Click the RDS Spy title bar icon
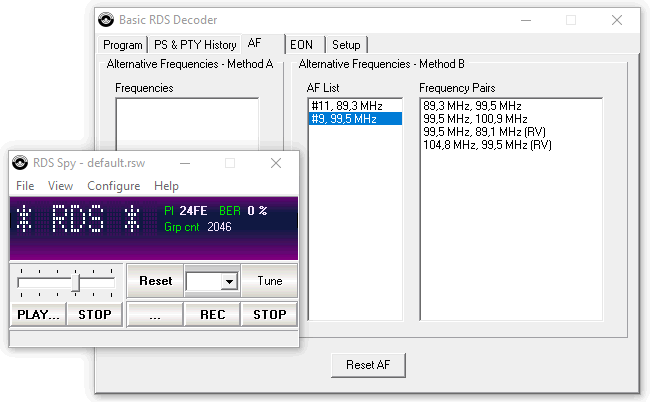The width and height of the screenshot is (650, 402). click(x=20, y=163)
